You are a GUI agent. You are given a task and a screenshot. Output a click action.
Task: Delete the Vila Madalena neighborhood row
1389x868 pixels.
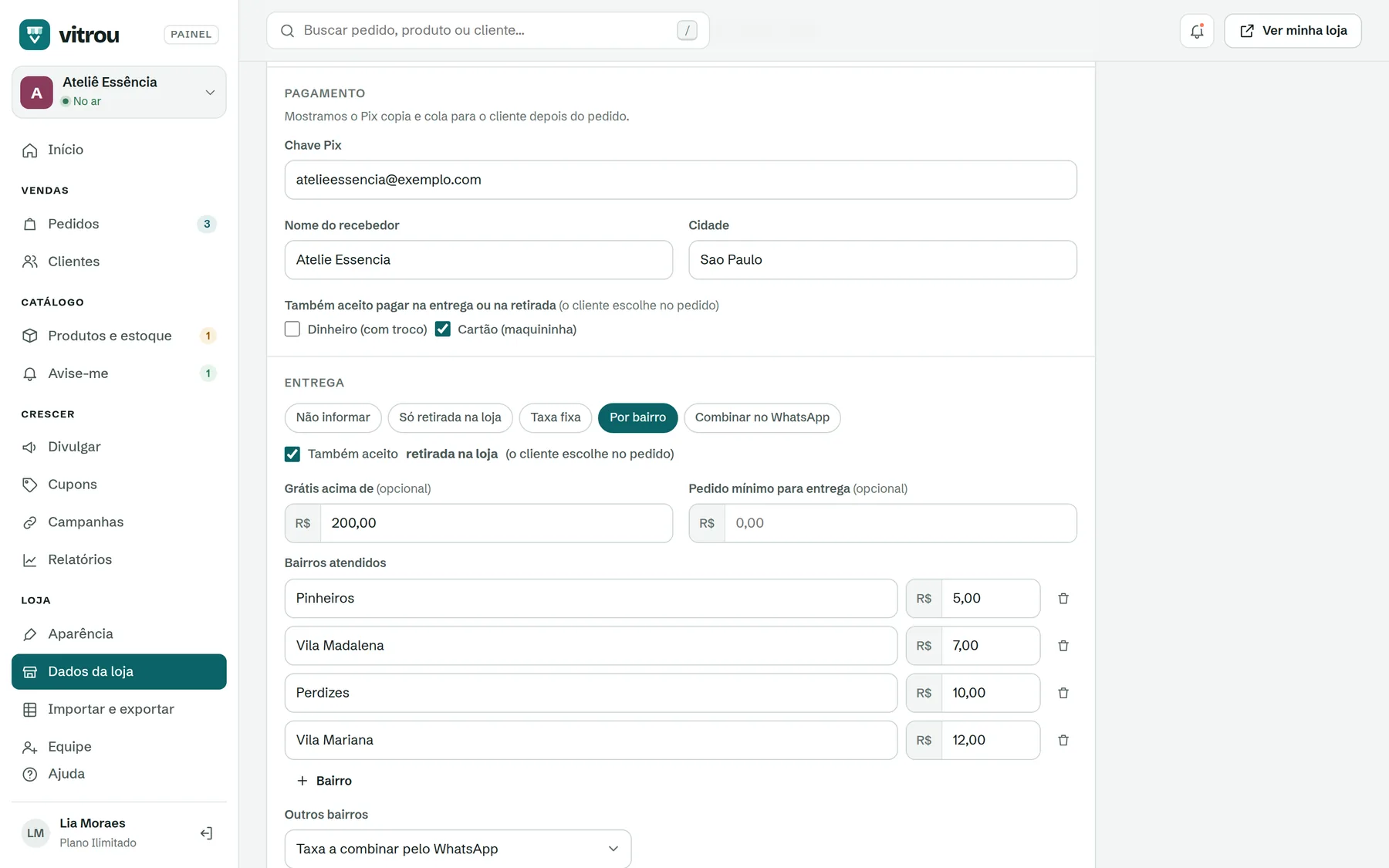coord(1063,646)
